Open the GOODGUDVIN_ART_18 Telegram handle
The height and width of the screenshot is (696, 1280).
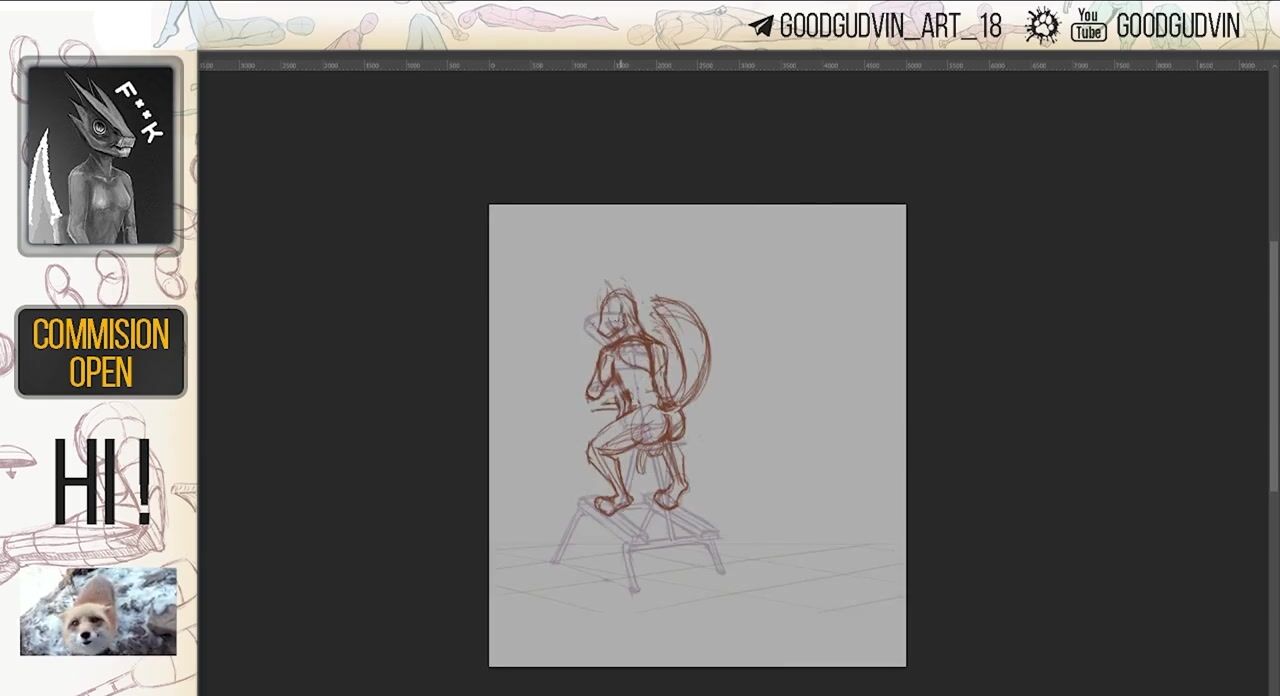889,27
